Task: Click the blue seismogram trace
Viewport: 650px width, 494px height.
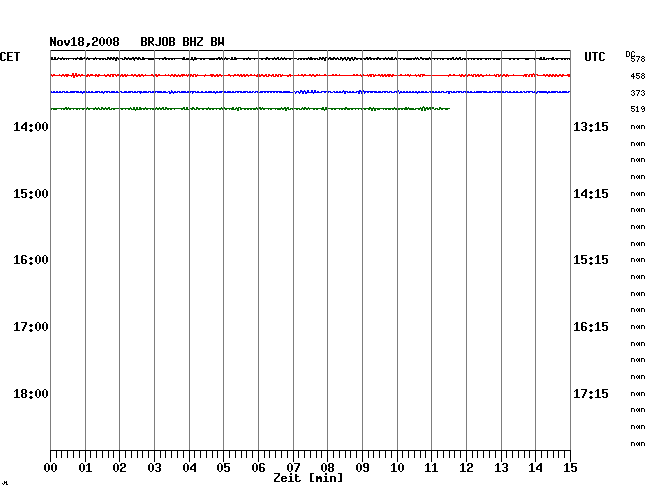Action: pos(310,92)
